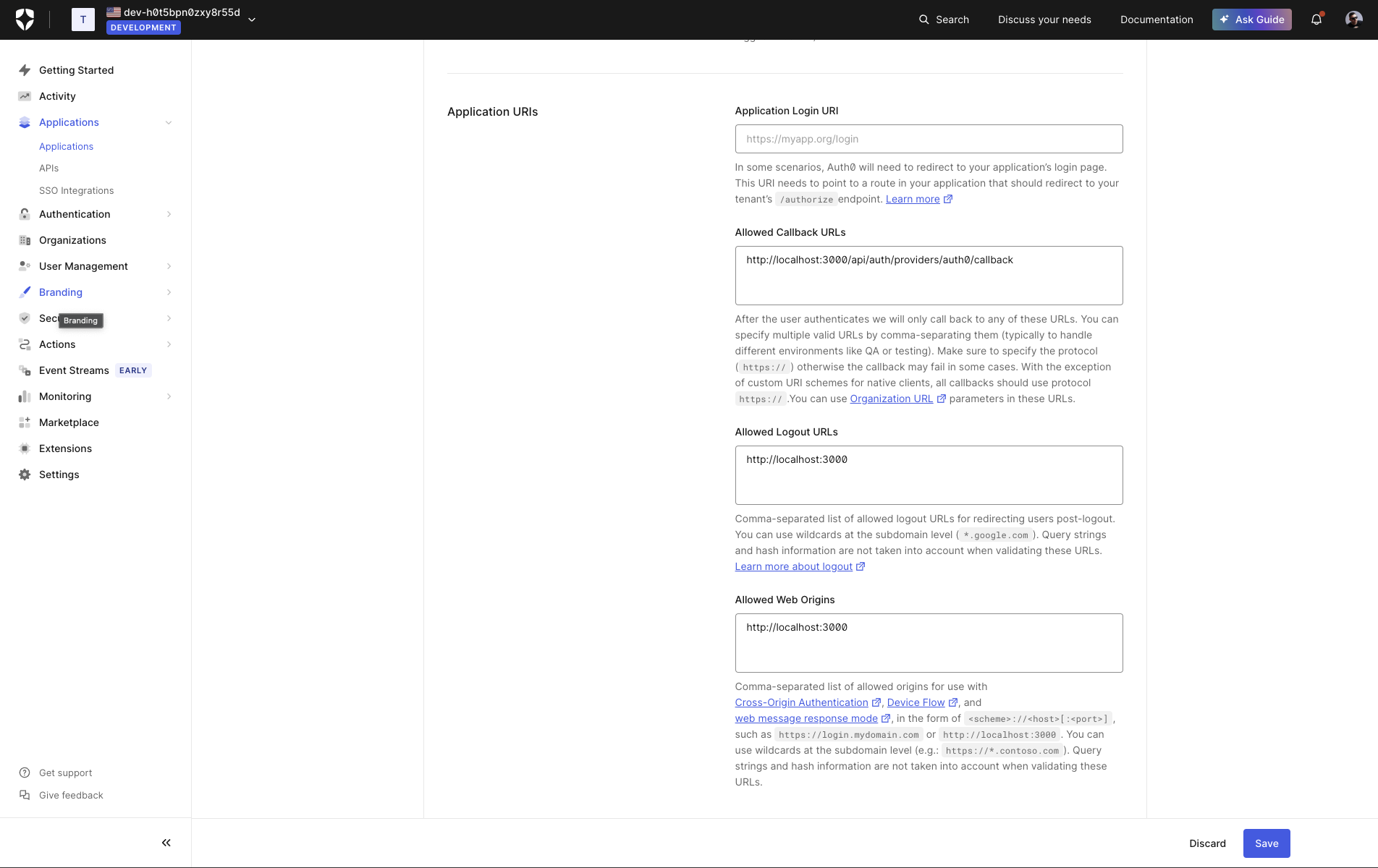Screen dimensions: 1378x868
Task: Open the Organization URL link
Action: pyautogui.click(x=897, y=399)
